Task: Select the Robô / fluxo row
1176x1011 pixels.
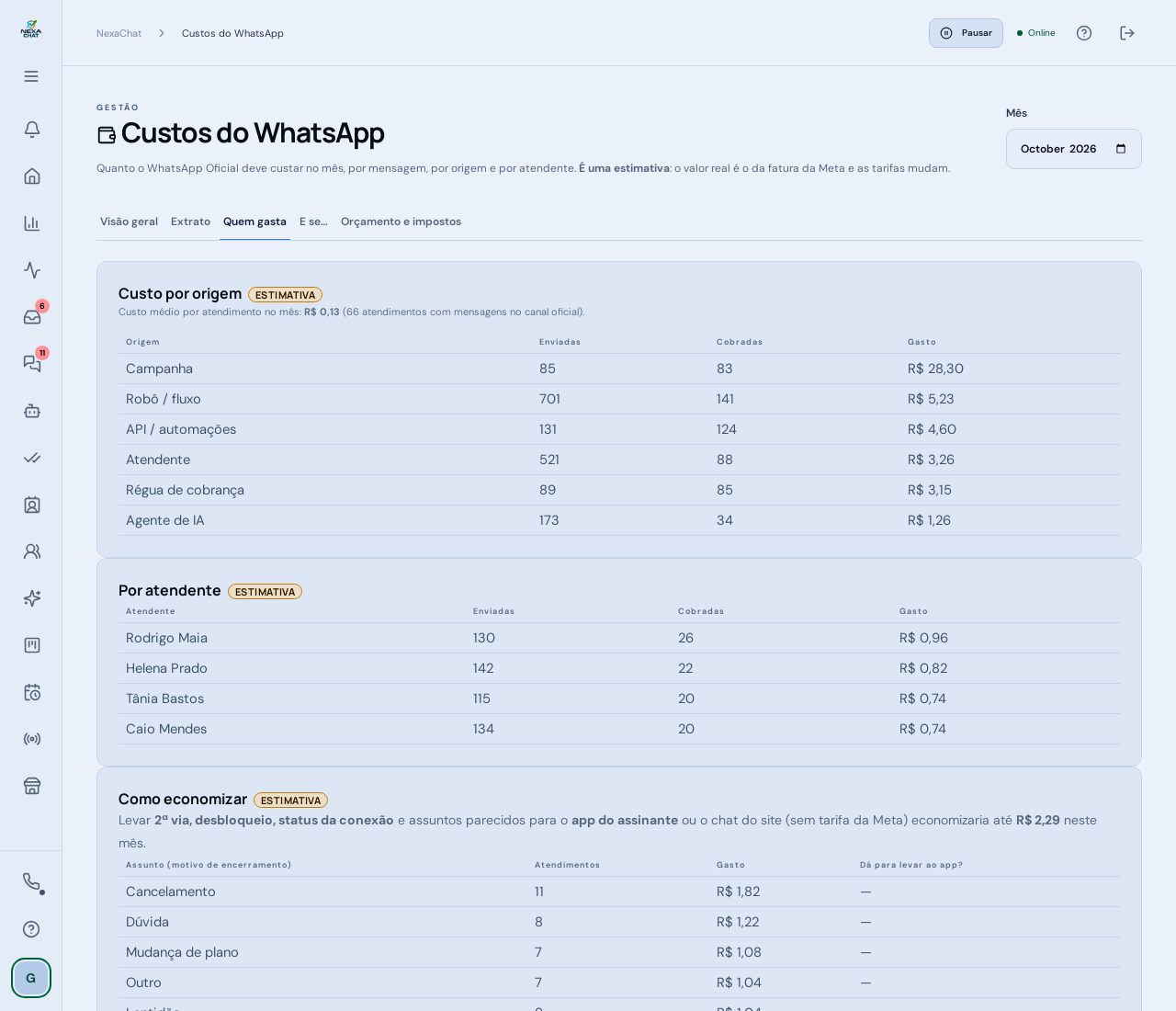Action: click(x=619, y=399)
